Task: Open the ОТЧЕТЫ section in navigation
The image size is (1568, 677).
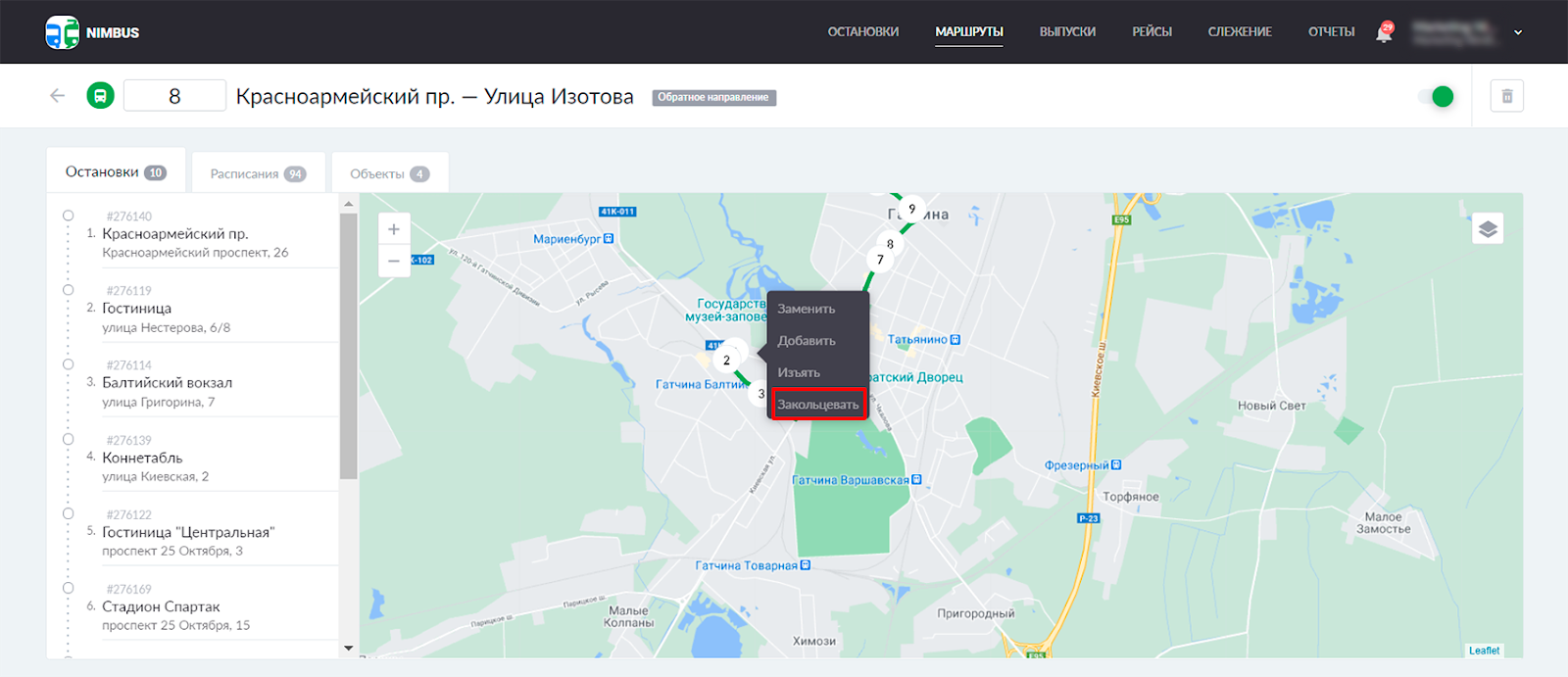Action: [1331, 32]
